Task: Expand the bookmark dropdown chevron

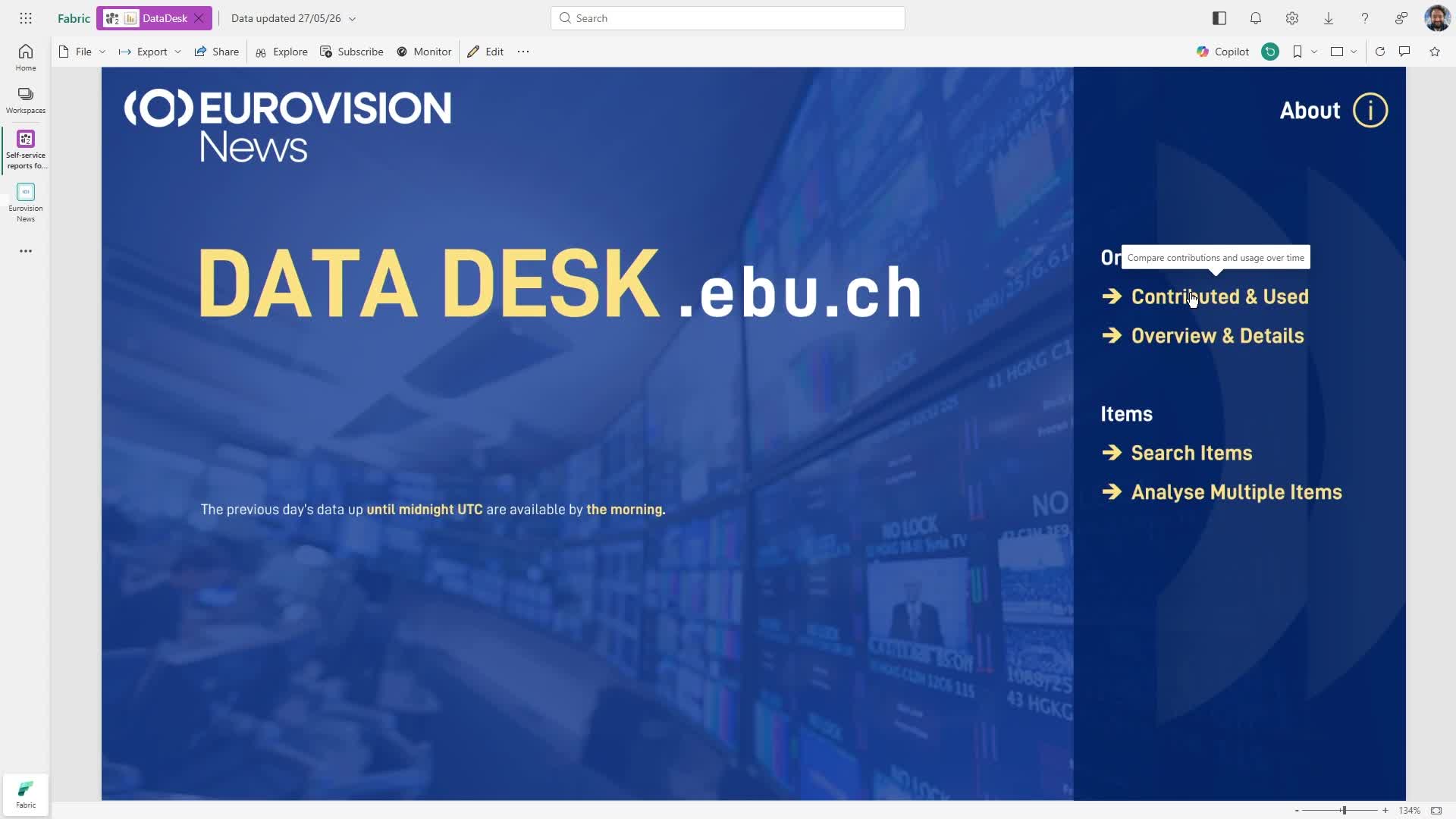Action: tap(1314, 52)
